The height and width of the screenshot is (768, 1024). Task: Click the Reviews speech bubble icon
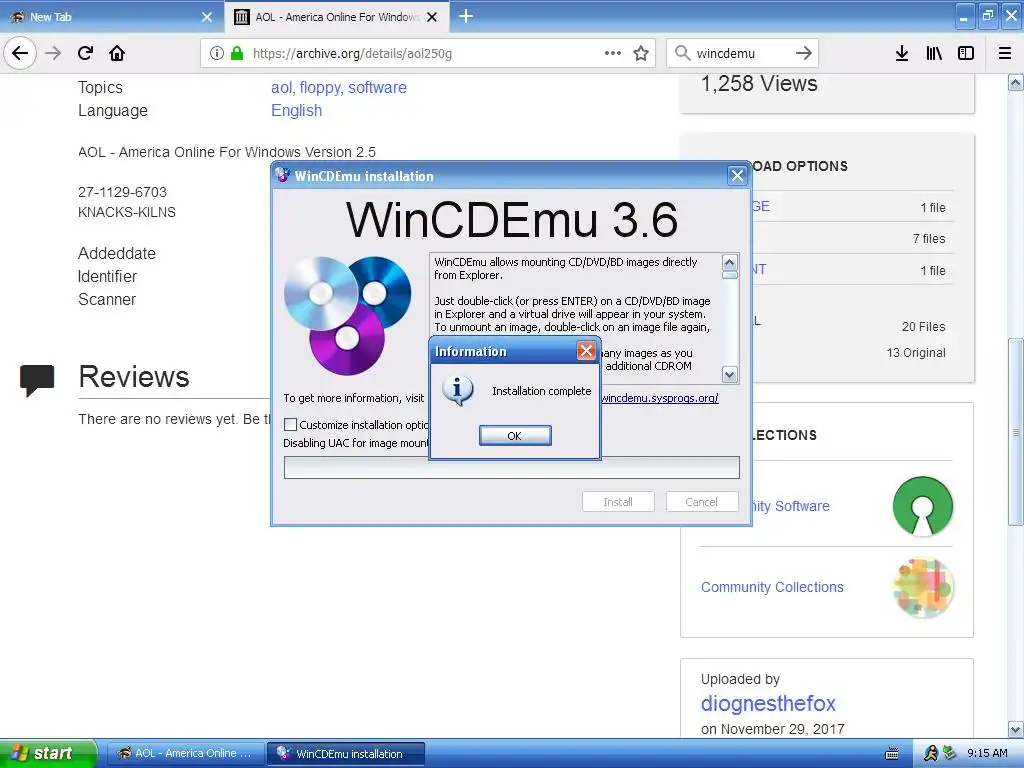tap(37, 380)
